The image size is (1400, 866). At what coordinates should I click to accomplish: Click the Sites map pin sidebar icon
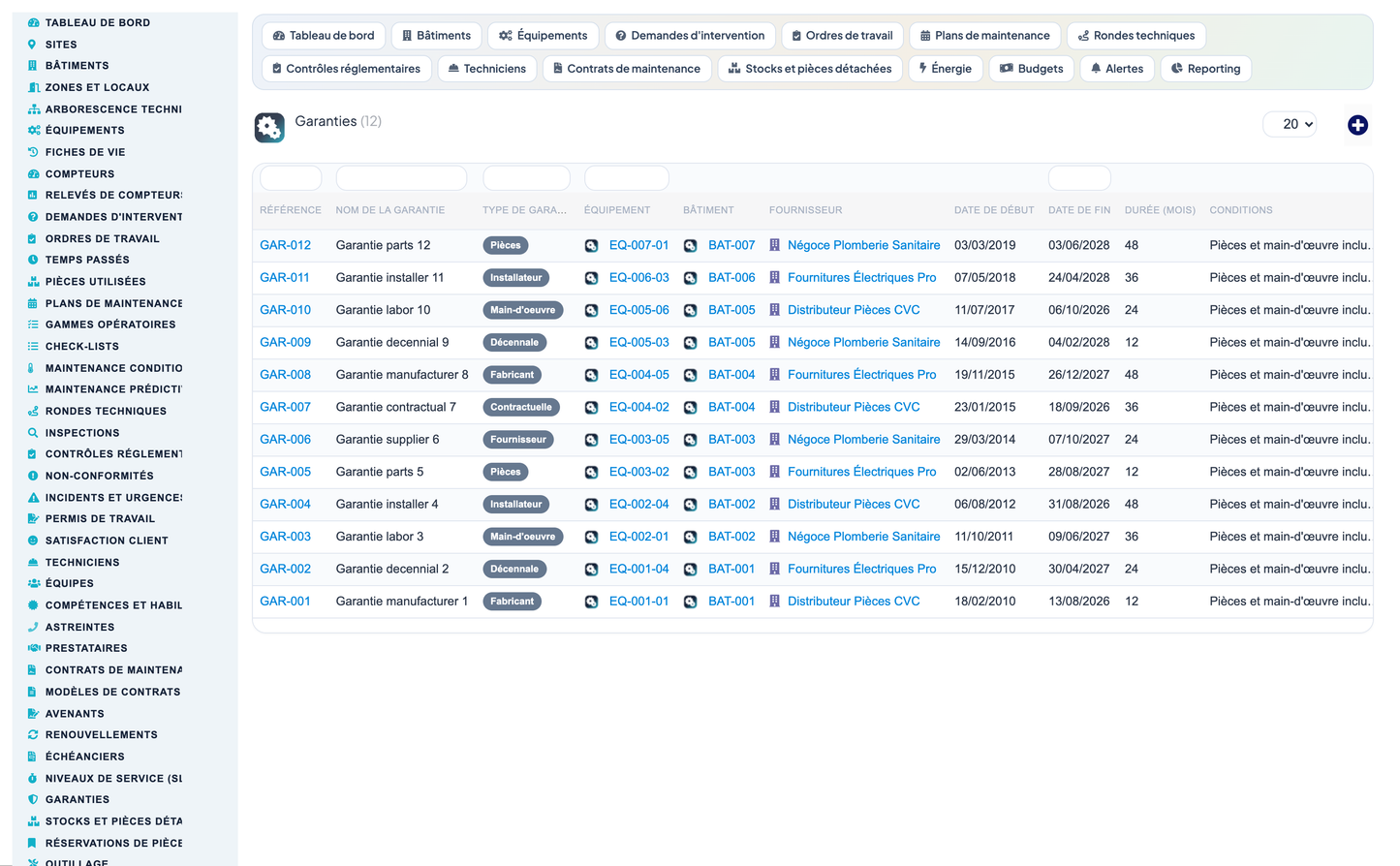[x=33, y=45]
